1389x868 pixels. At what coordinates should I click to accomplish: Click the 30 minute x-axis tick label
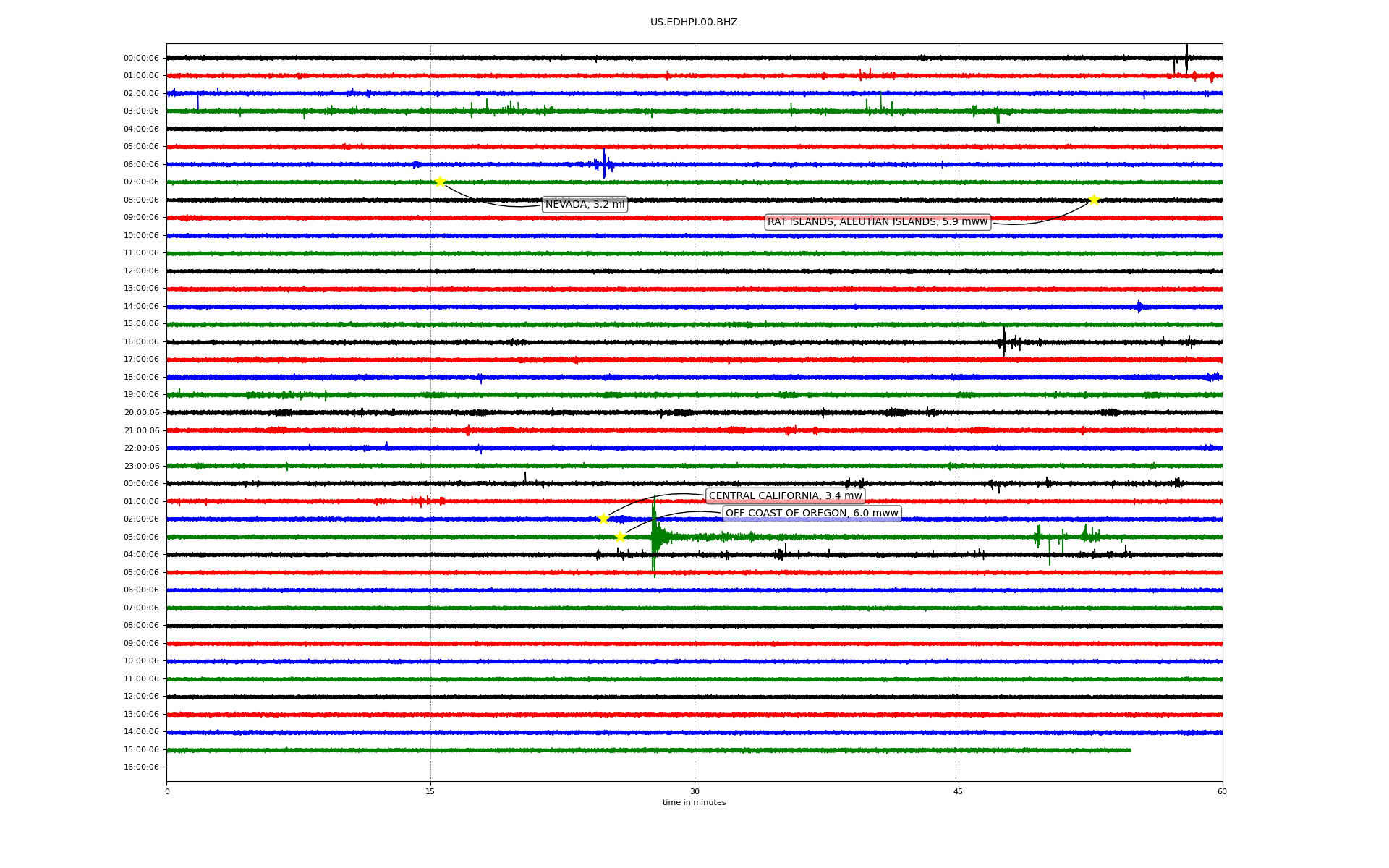(x=694, y=791)
